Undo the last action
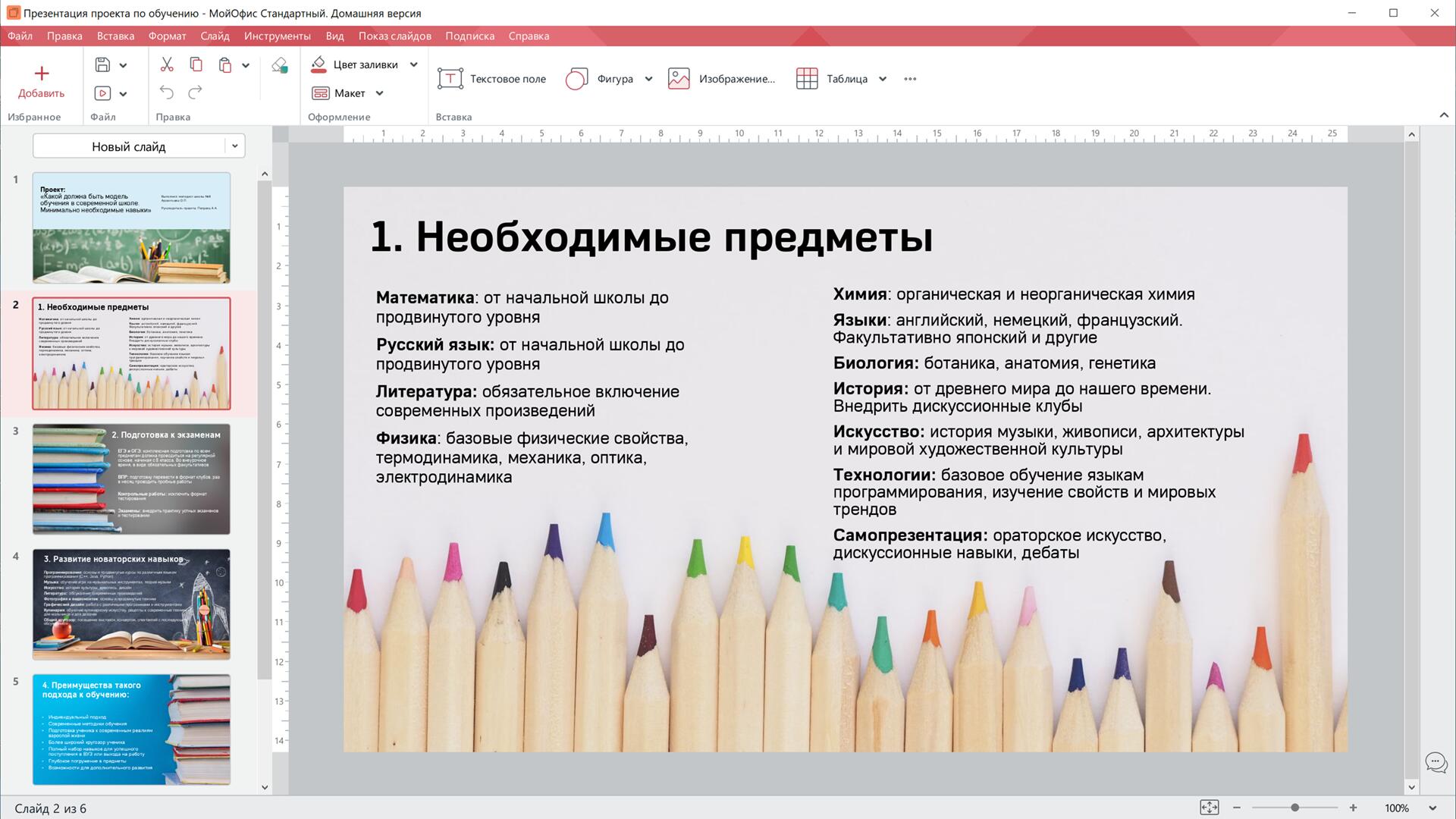 click(x=167, y=93)
